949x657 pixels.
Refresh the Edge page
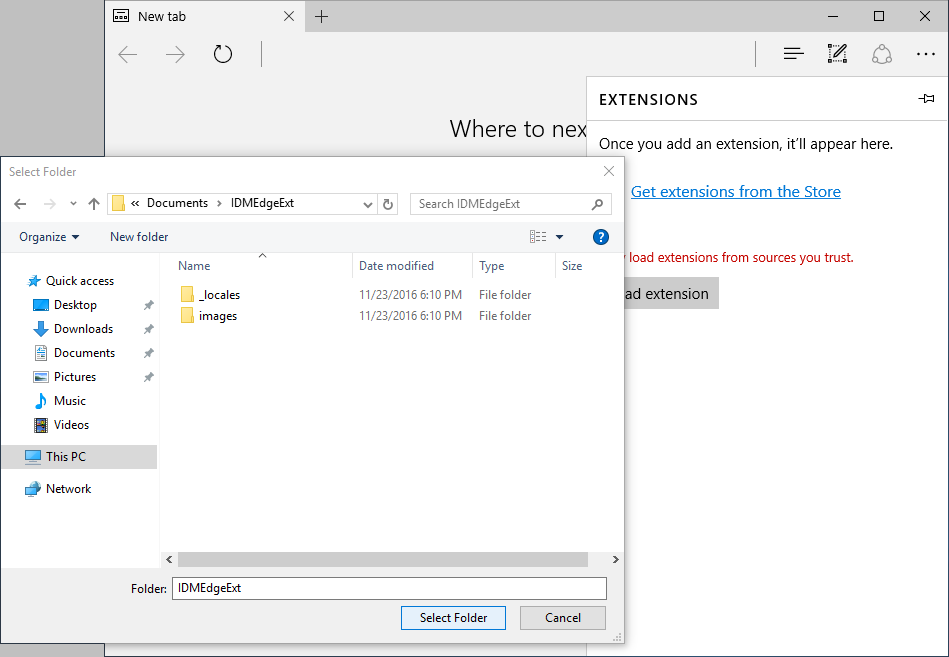(x=222, y=53)
